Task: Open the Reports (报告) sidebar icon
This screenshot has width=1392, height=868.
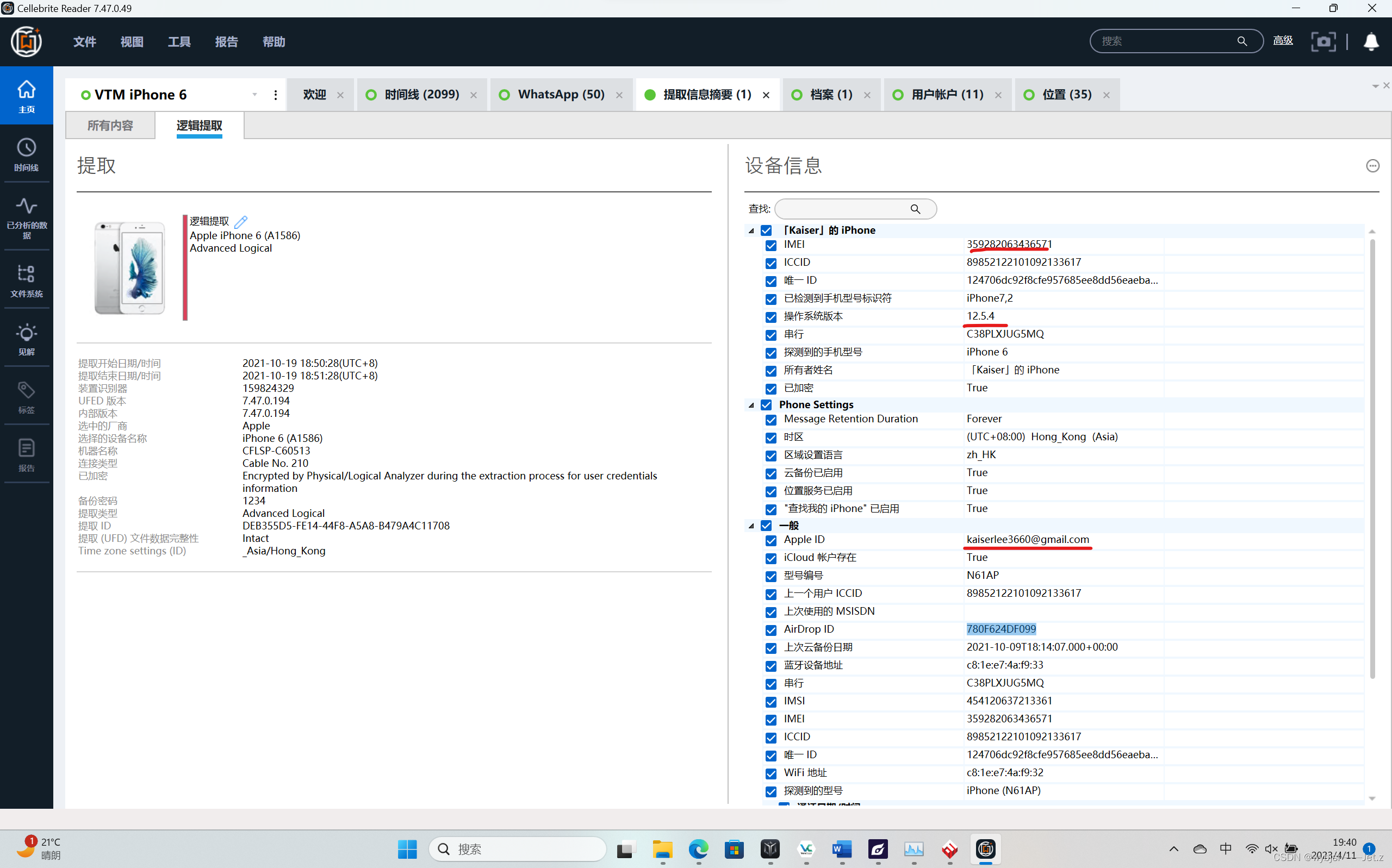Action: tap(27, 455)
